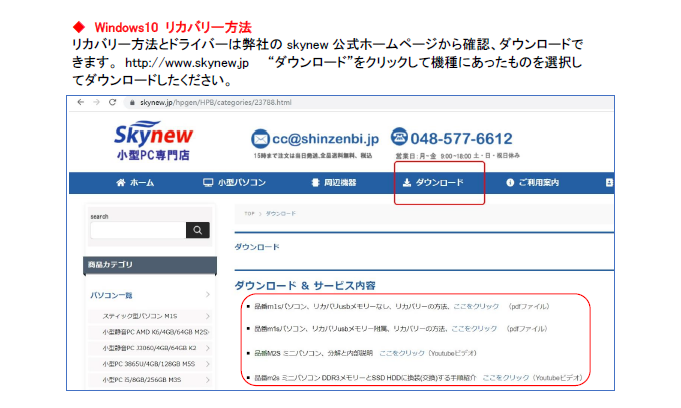
Task: Click the padlock icon in address bar
Action: pyautogui.click(x=131, y=102)
